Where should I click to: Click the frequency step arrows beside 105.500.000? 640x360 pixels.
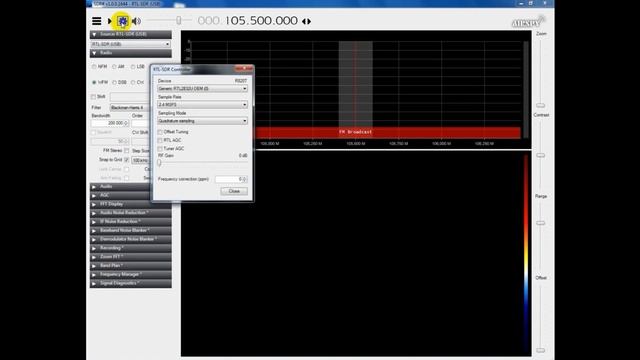[307, 21]
